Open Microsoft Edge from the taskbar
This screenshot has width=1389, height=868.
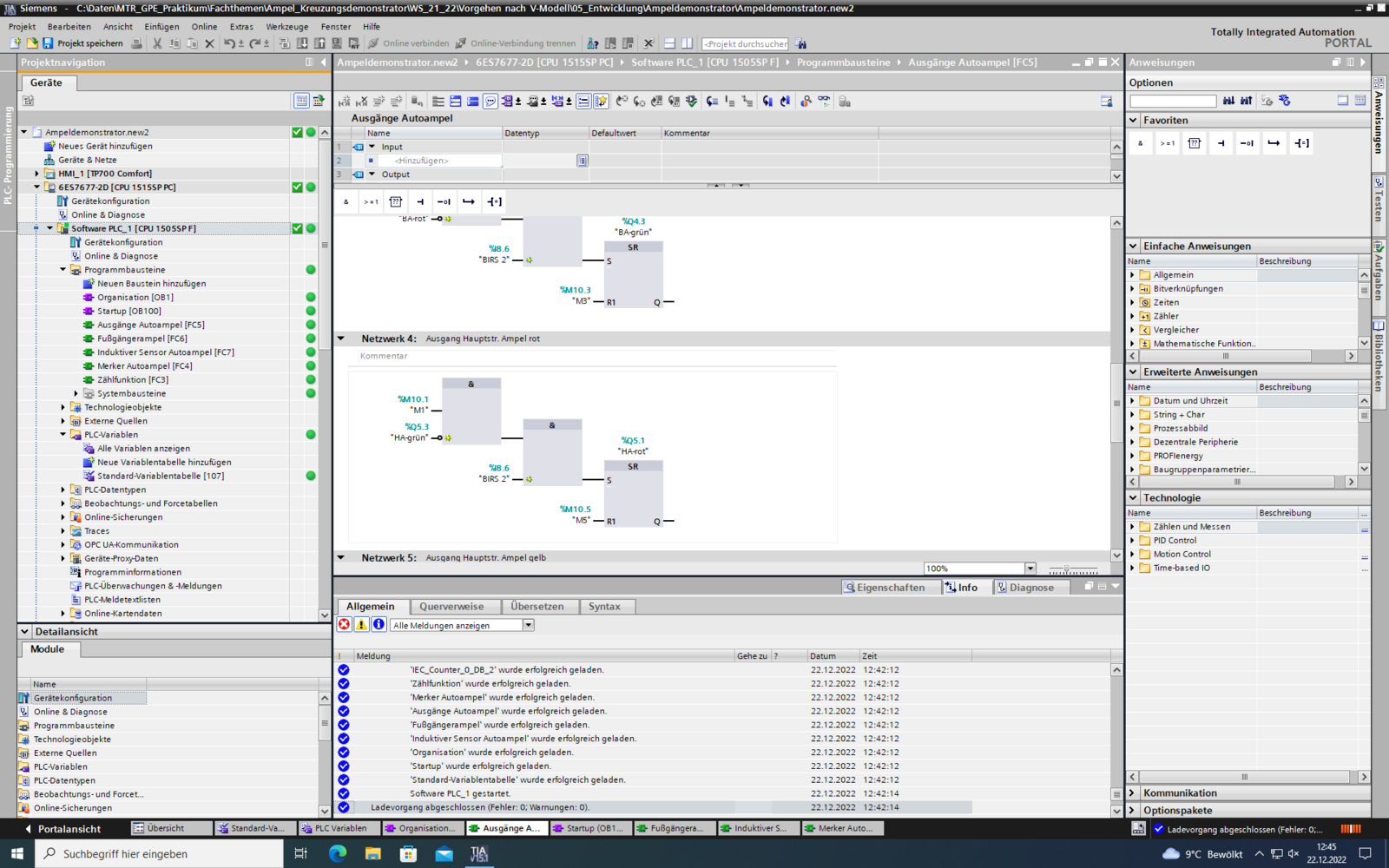(338, 853)
